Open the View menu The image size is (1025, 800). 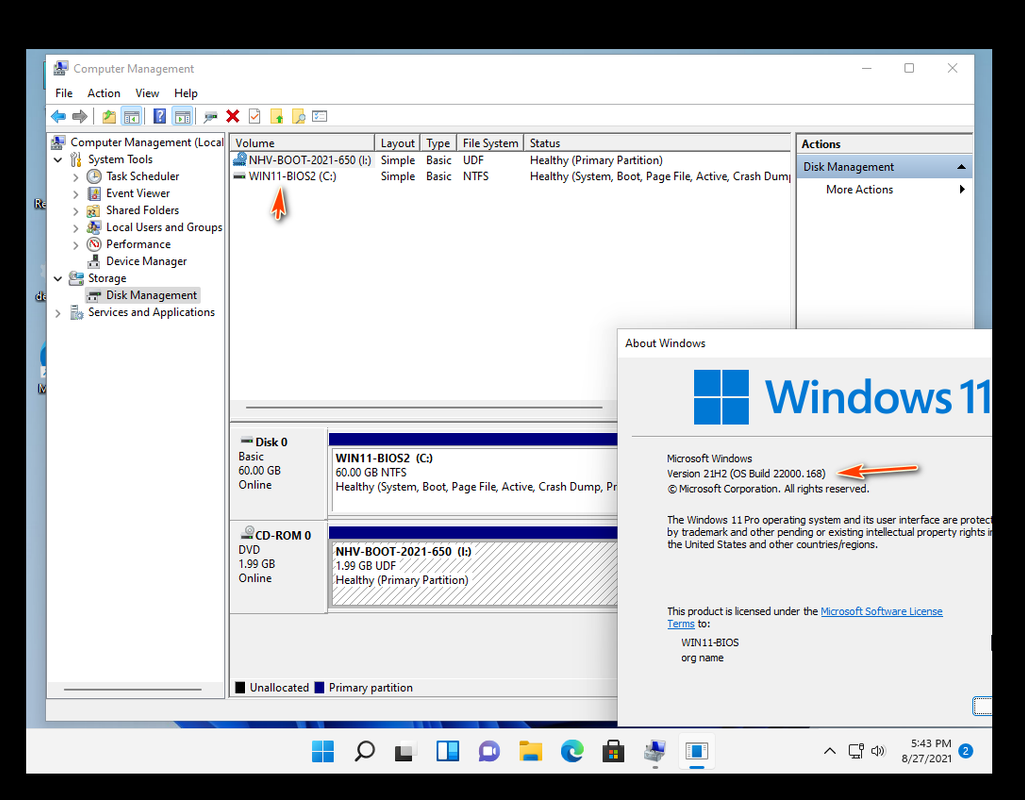pyautogui.click(x=147, y=93)
